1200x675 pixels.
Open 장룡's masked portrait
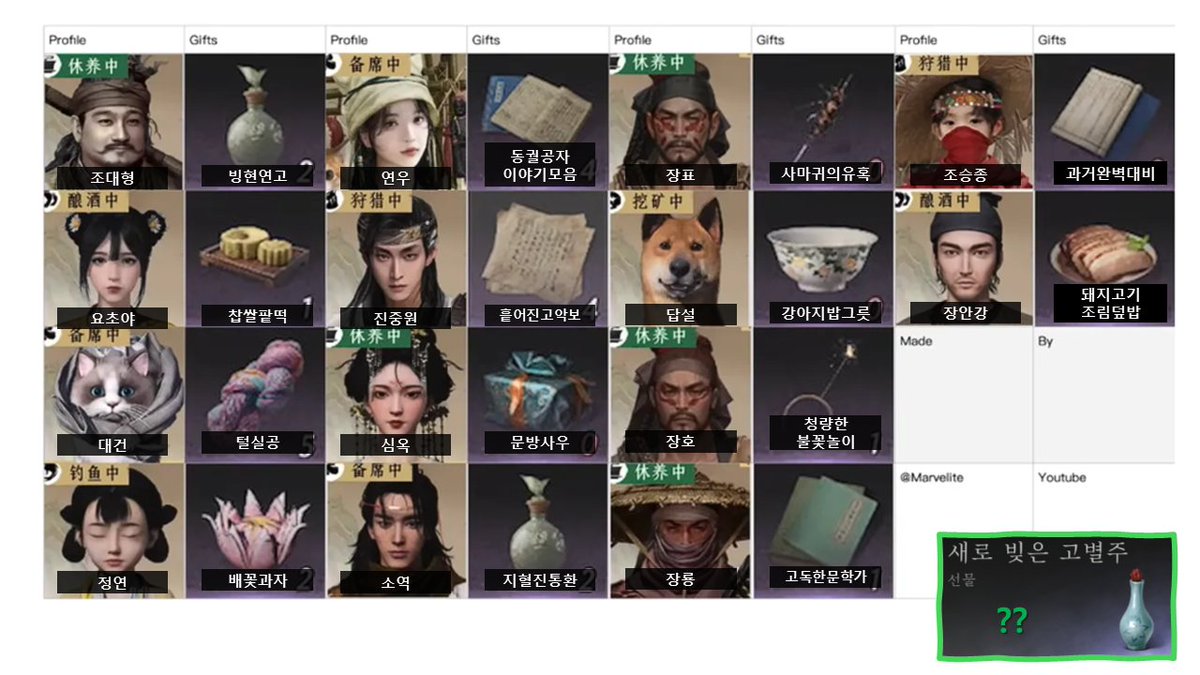681,531
